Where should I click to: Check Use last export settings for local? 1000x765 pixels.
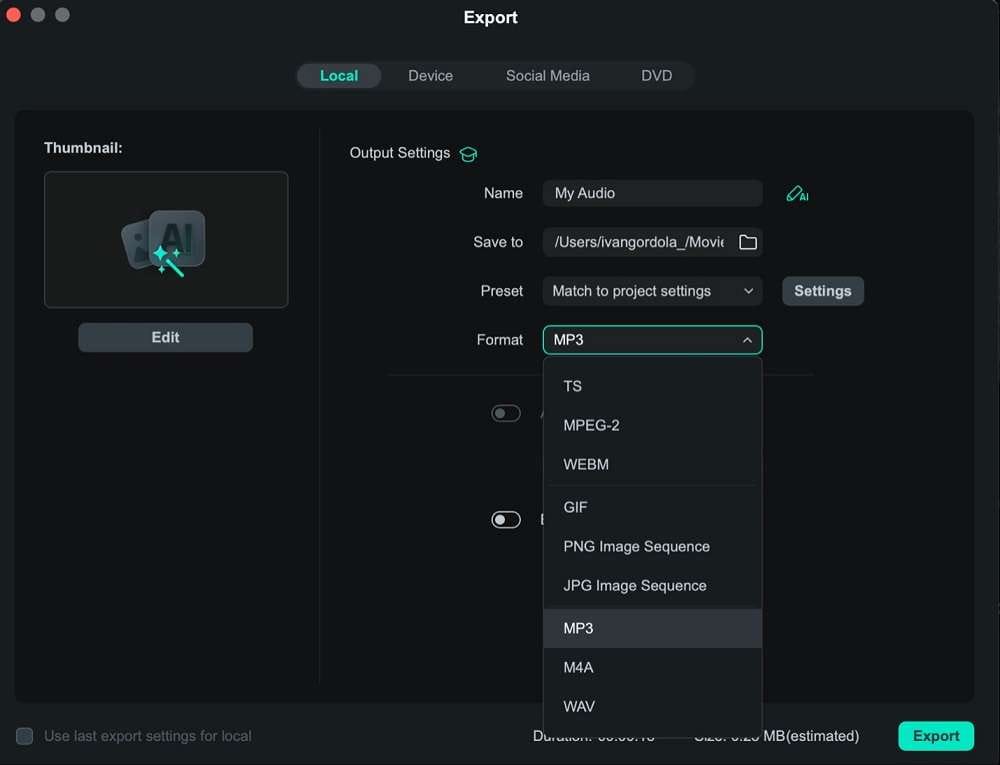24,736
